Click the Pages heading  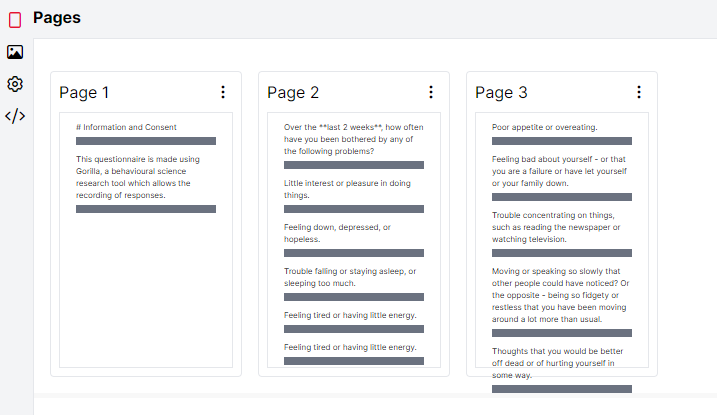point(57,18)
